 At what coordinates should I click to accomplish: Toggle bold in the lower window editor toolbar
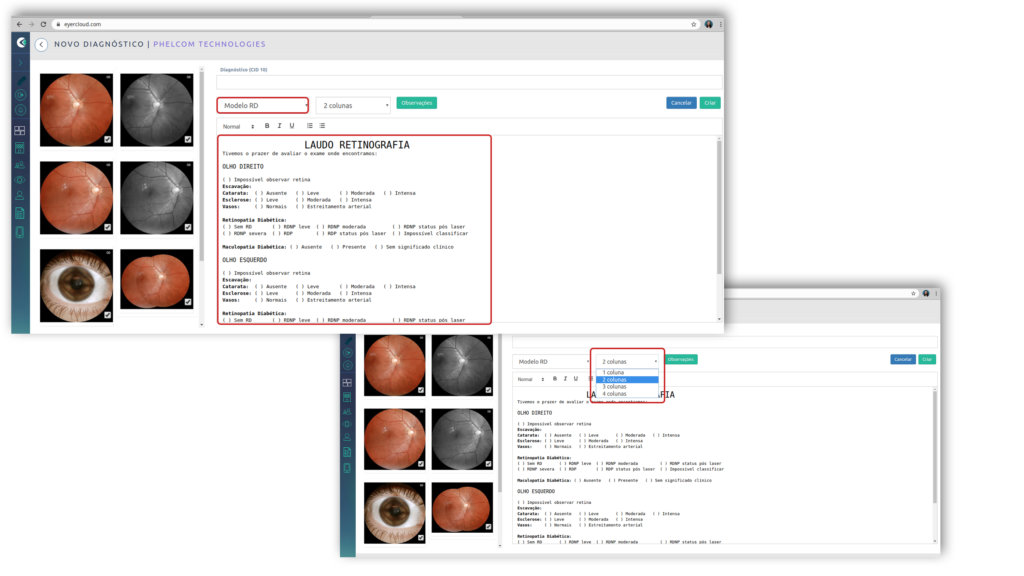click(x=555, y=379)
